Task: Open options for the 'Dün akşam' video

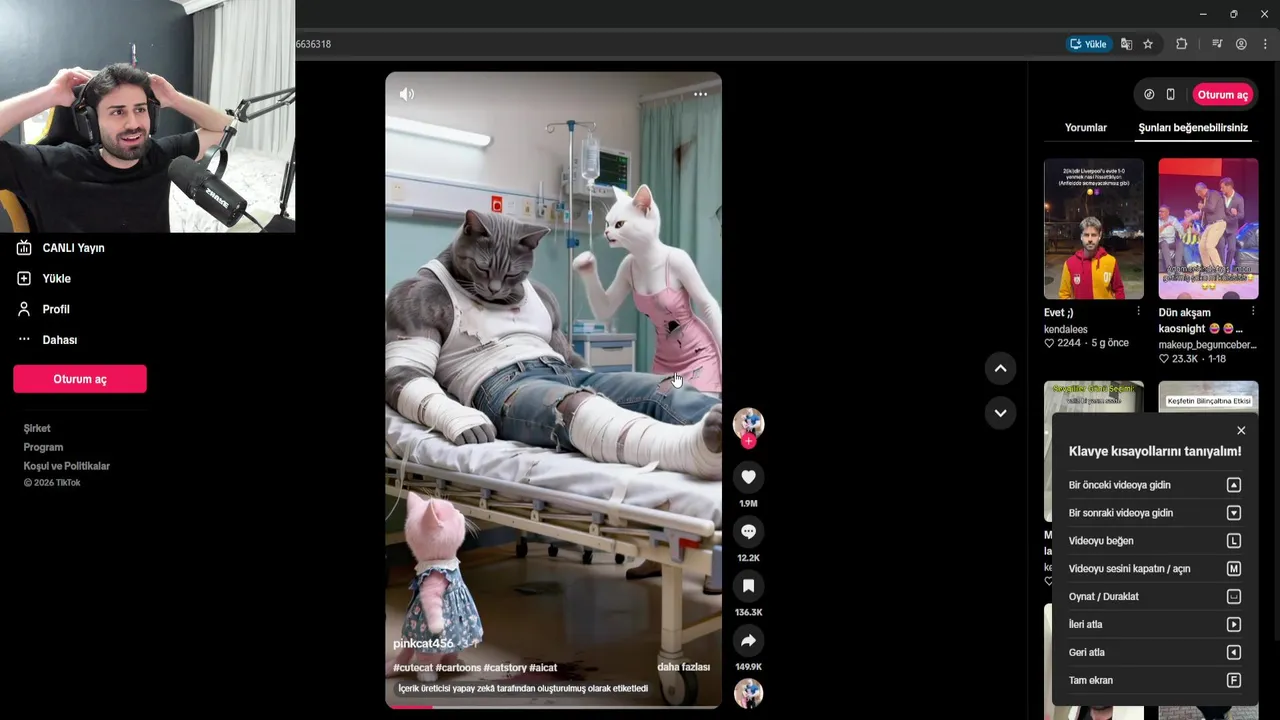Action: point(1253,311)
